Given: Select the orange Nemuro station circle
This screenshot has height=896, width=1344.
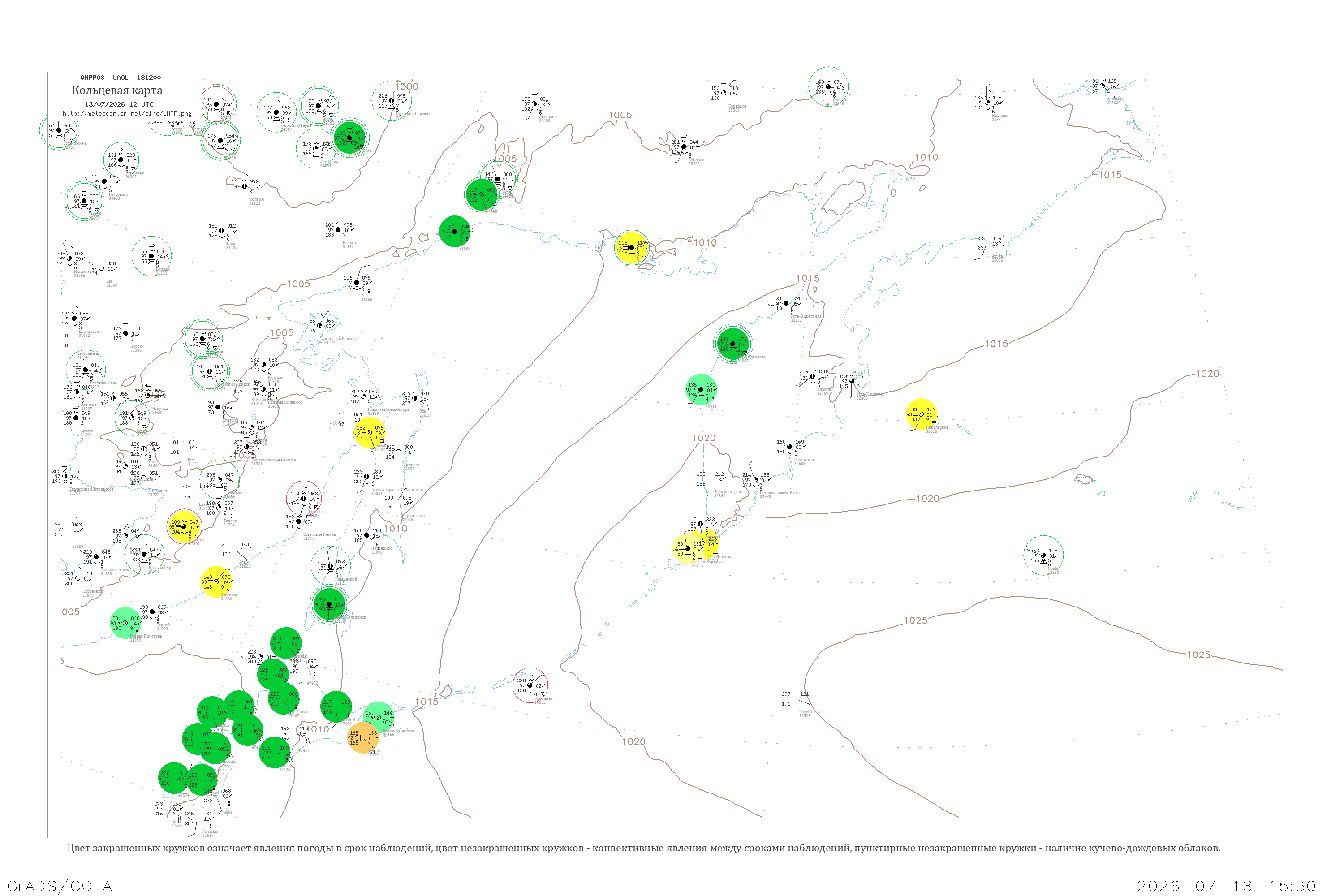Looking at the screenshot, I should point(363,738).
